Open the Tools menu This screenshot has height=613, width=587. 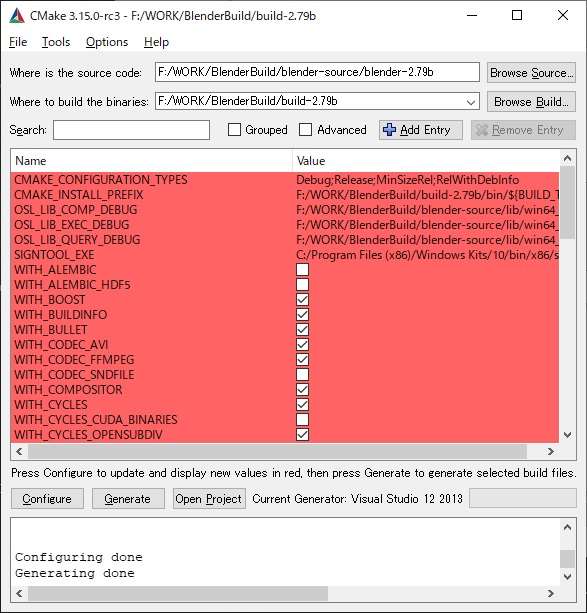coord(56,42)
